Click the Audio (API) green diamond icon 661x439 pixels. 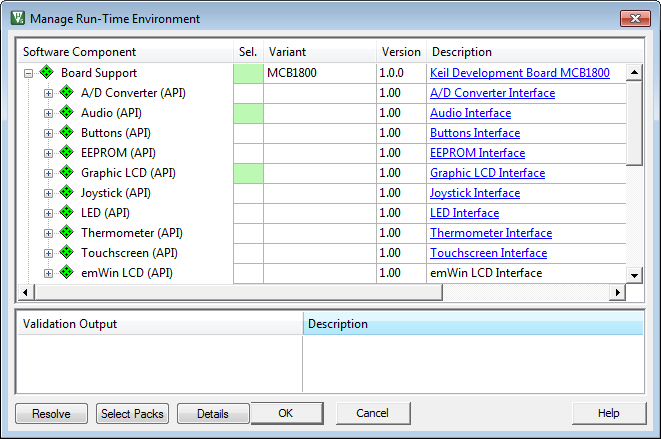pyautogui.click(x=67, y=113)
